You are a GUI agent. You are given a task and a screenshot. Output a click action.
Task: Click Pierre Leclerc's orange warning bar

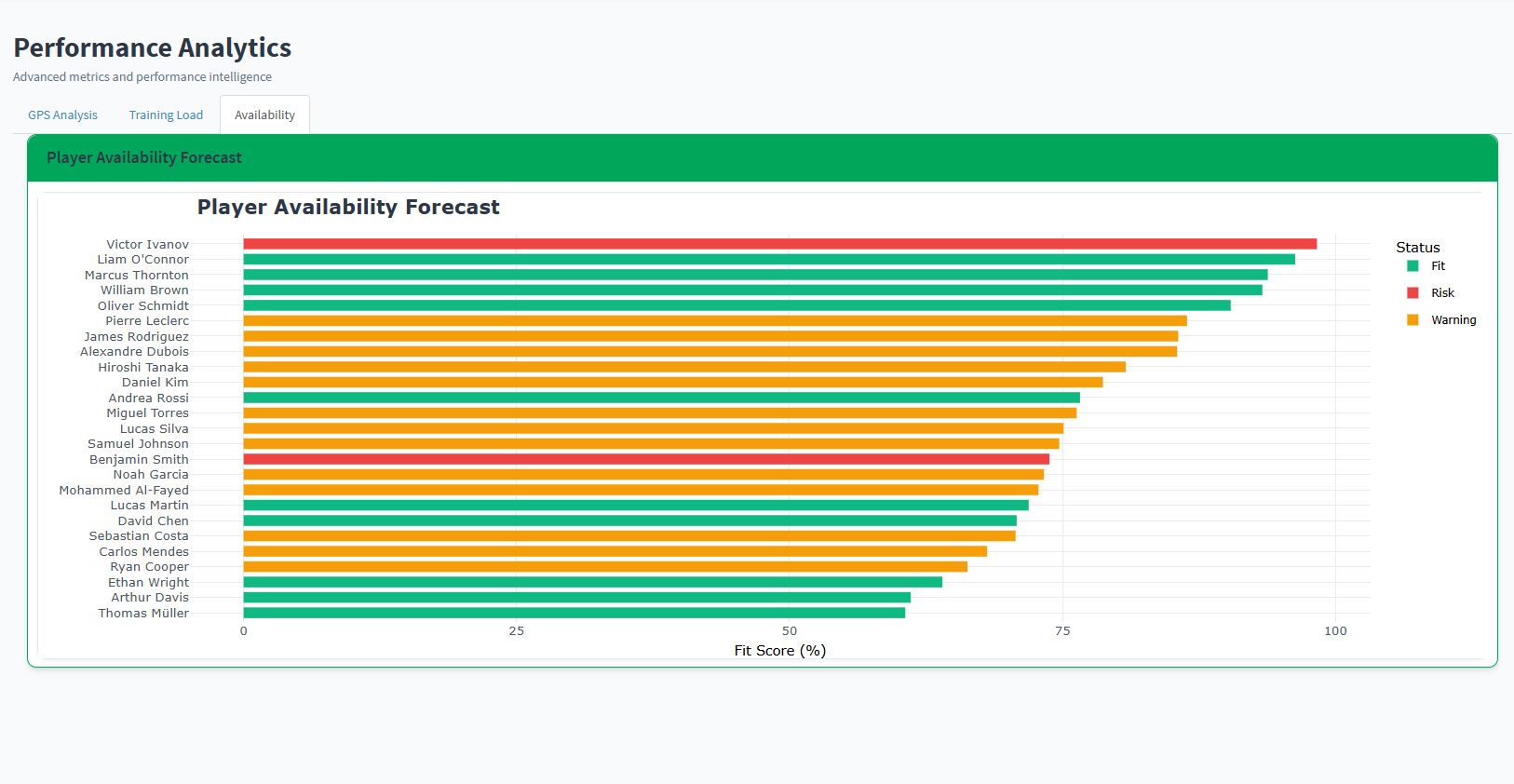pos(714,321)
